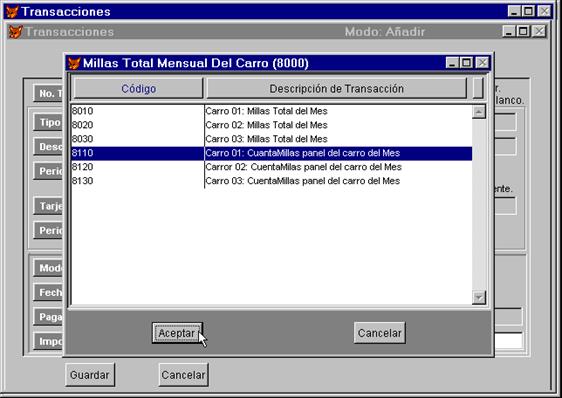
Task: Maximize the Millas Total Mensual dialog
Action: (466, 63)
